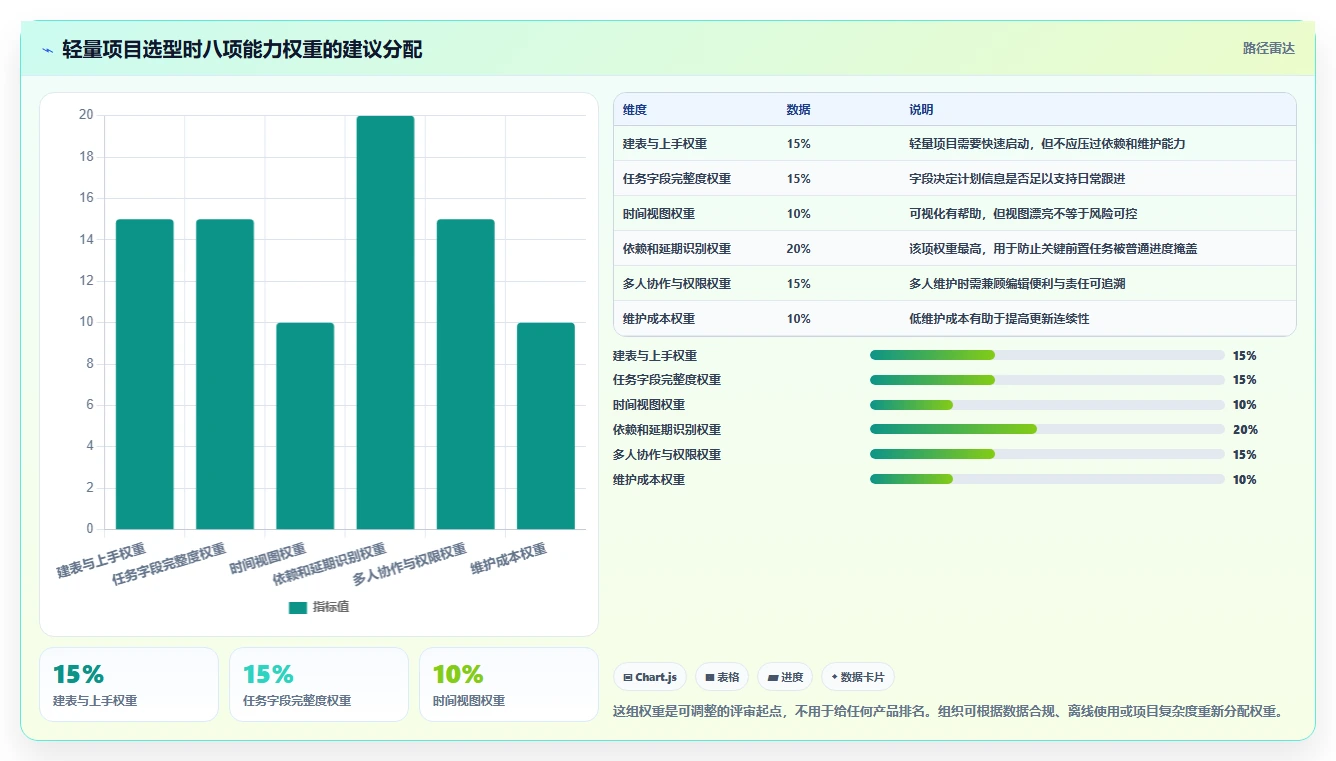The width and height of the screenshot is (1336, 761).
Task: Open the 15% 建表与上手权重 stat card
Action: [x=129, y=685]
